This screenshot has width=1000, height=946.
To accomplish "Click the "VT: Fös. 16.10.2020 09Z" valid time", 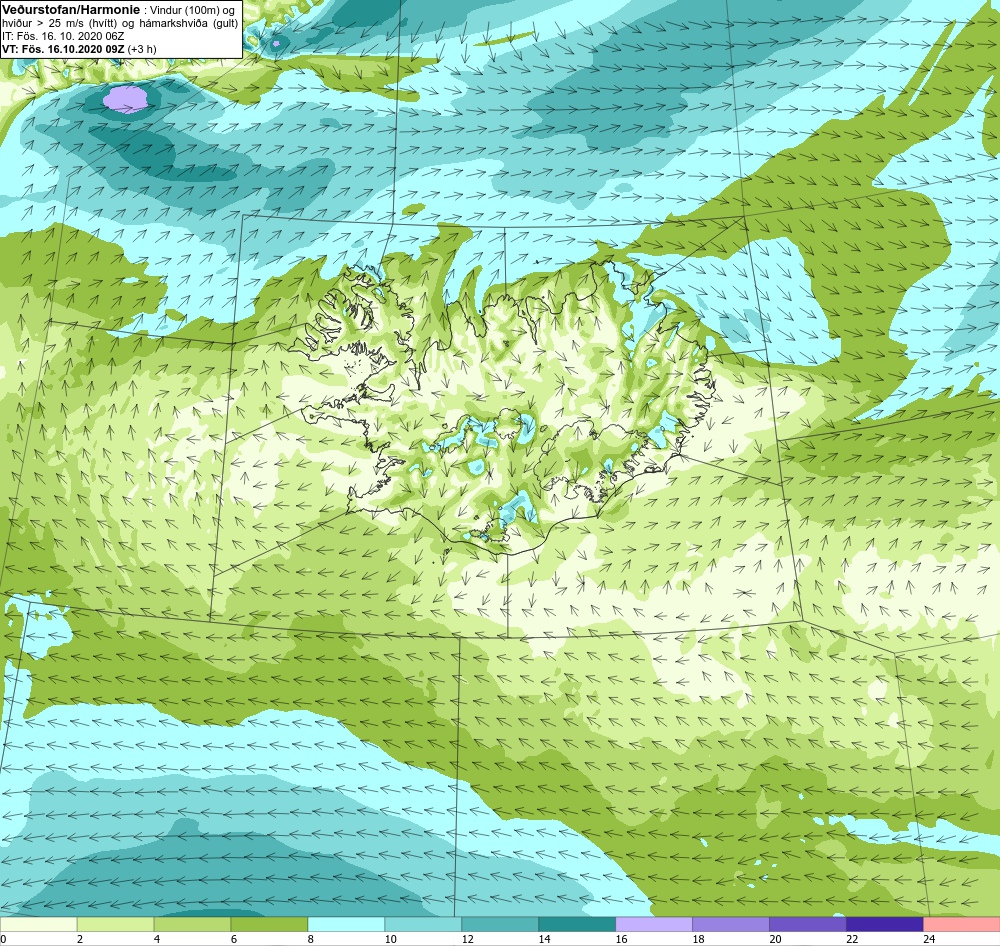I will click(x=64, y=49).
